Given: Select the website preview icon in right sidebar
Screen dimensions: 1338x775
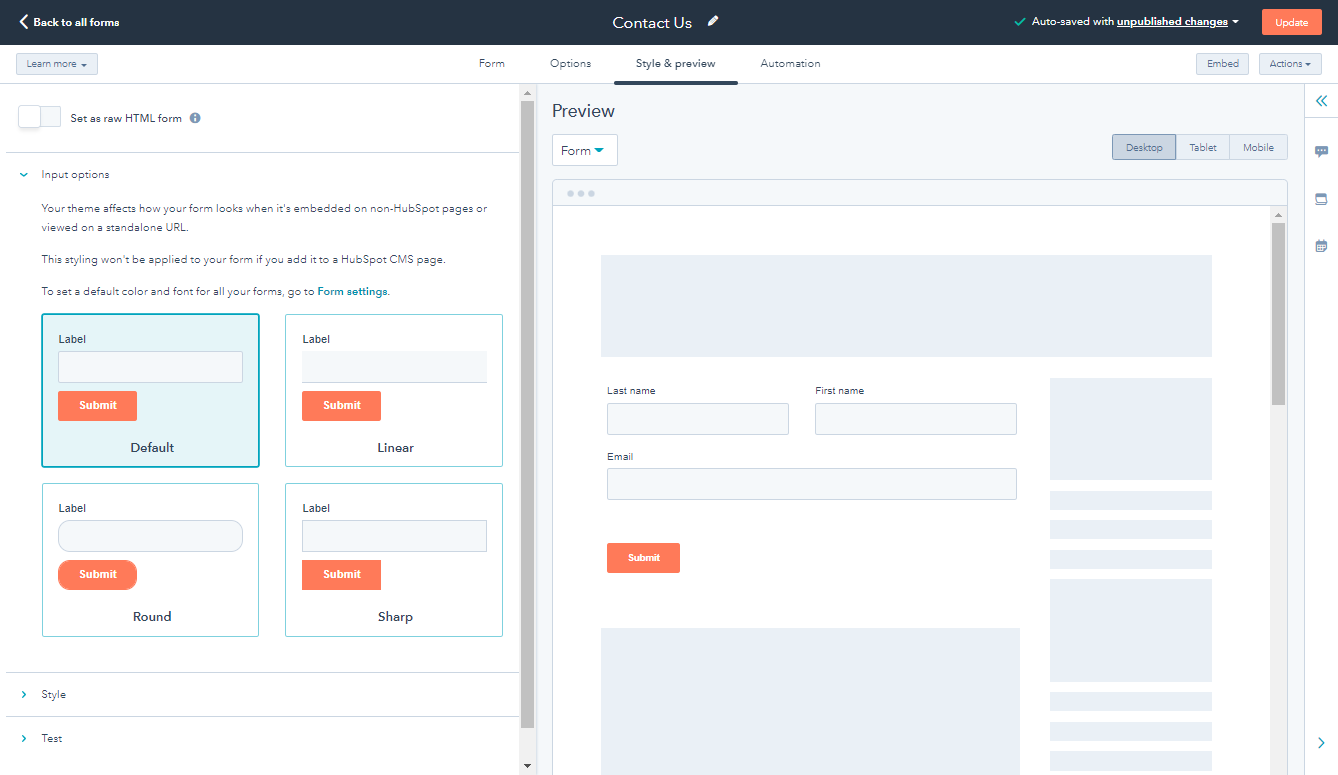Looking at the screenshot, I should click(x=1322, y=199).
